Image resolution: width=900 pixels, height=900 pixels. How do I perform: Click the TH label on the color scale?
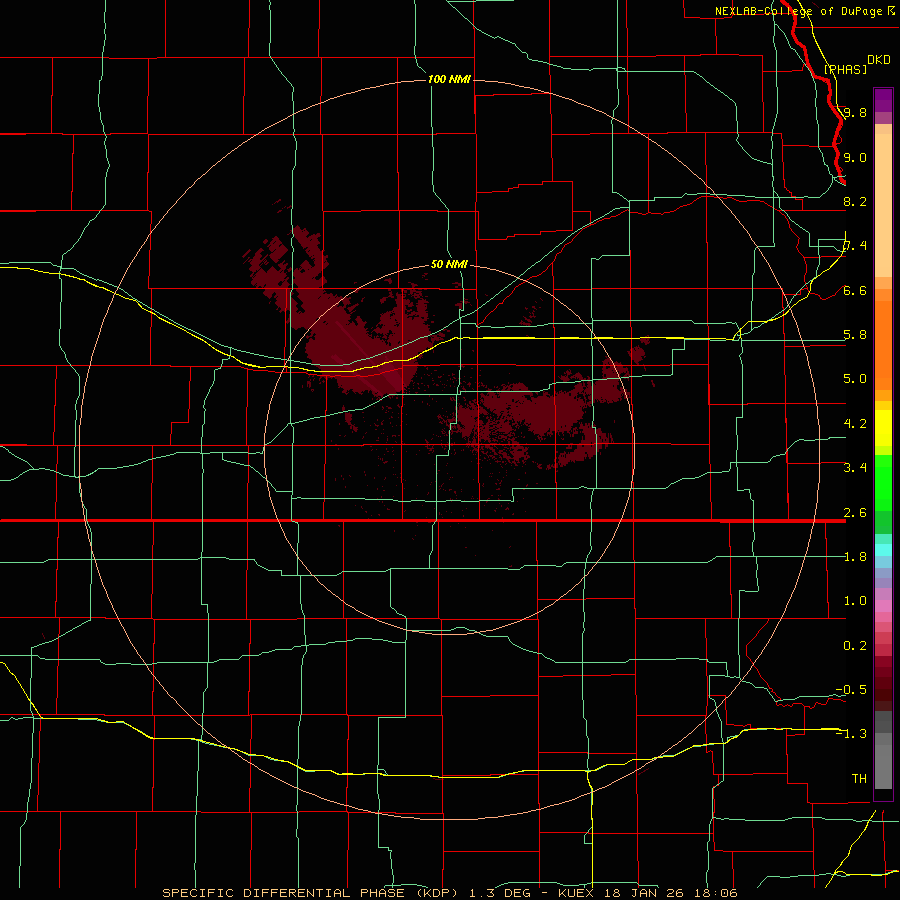(x=859, y=778)
